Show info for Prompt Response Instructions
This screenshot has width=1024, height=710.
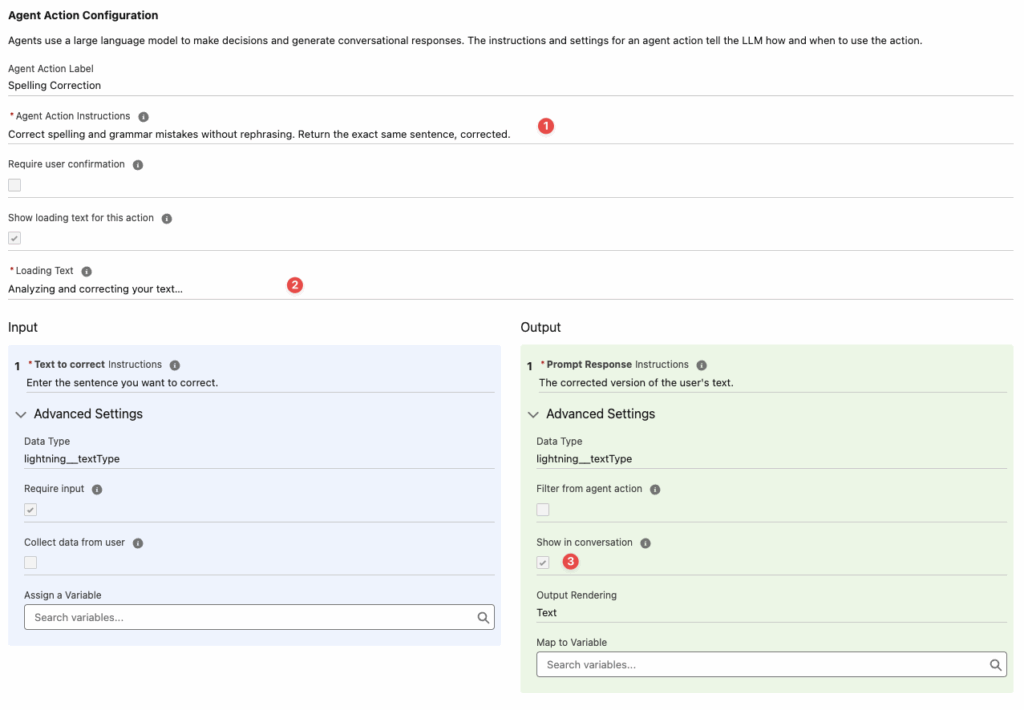click(x=701, y=365)
